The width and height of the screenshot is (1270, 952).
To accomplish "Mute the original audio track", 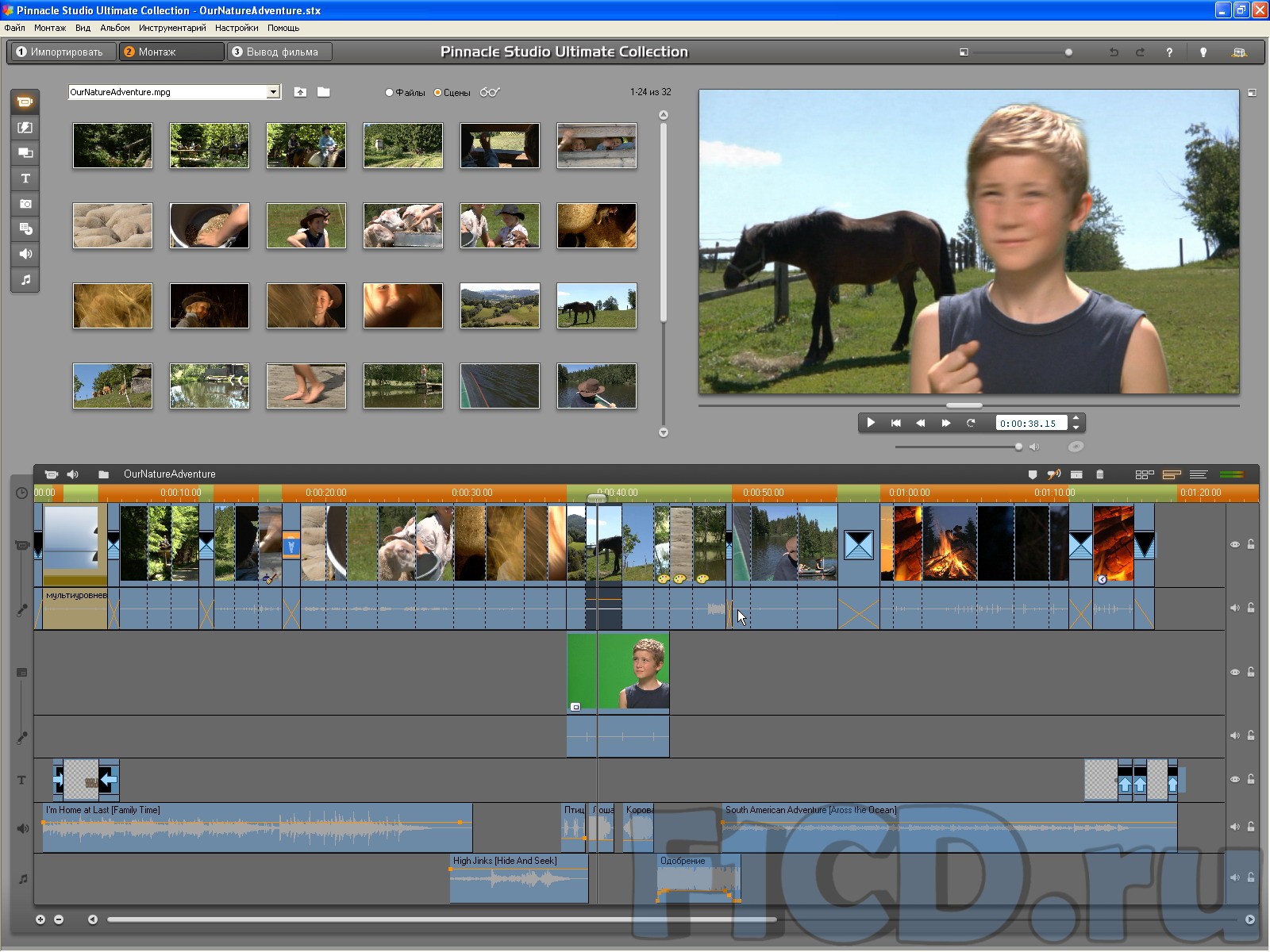I will click(1235, 608).
